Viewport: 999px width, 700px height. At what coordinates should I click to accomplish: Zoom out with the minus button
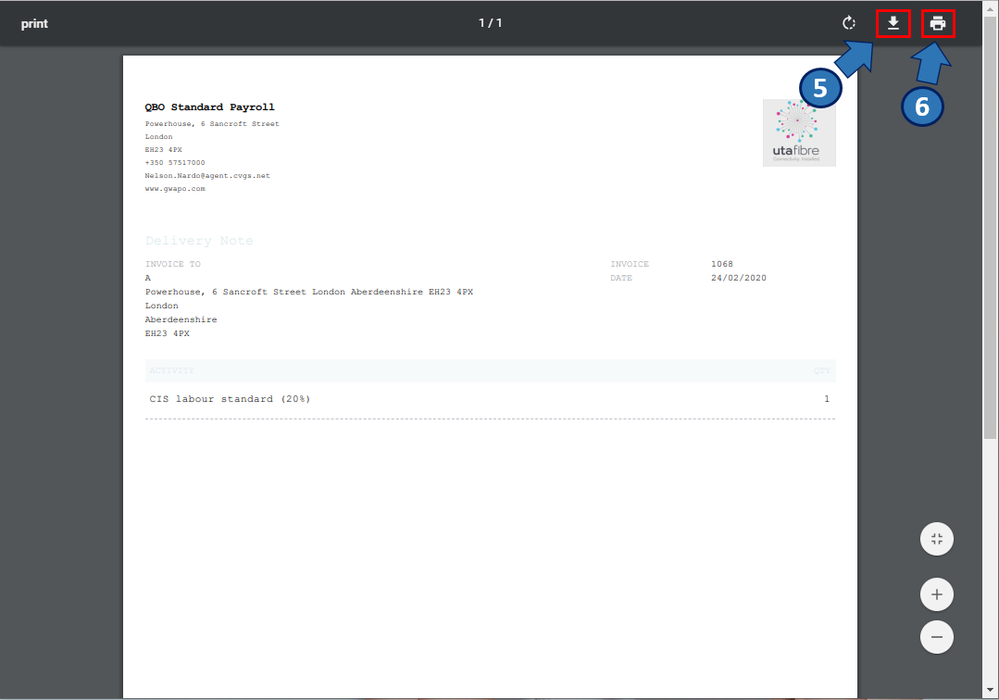coord(937,637)
